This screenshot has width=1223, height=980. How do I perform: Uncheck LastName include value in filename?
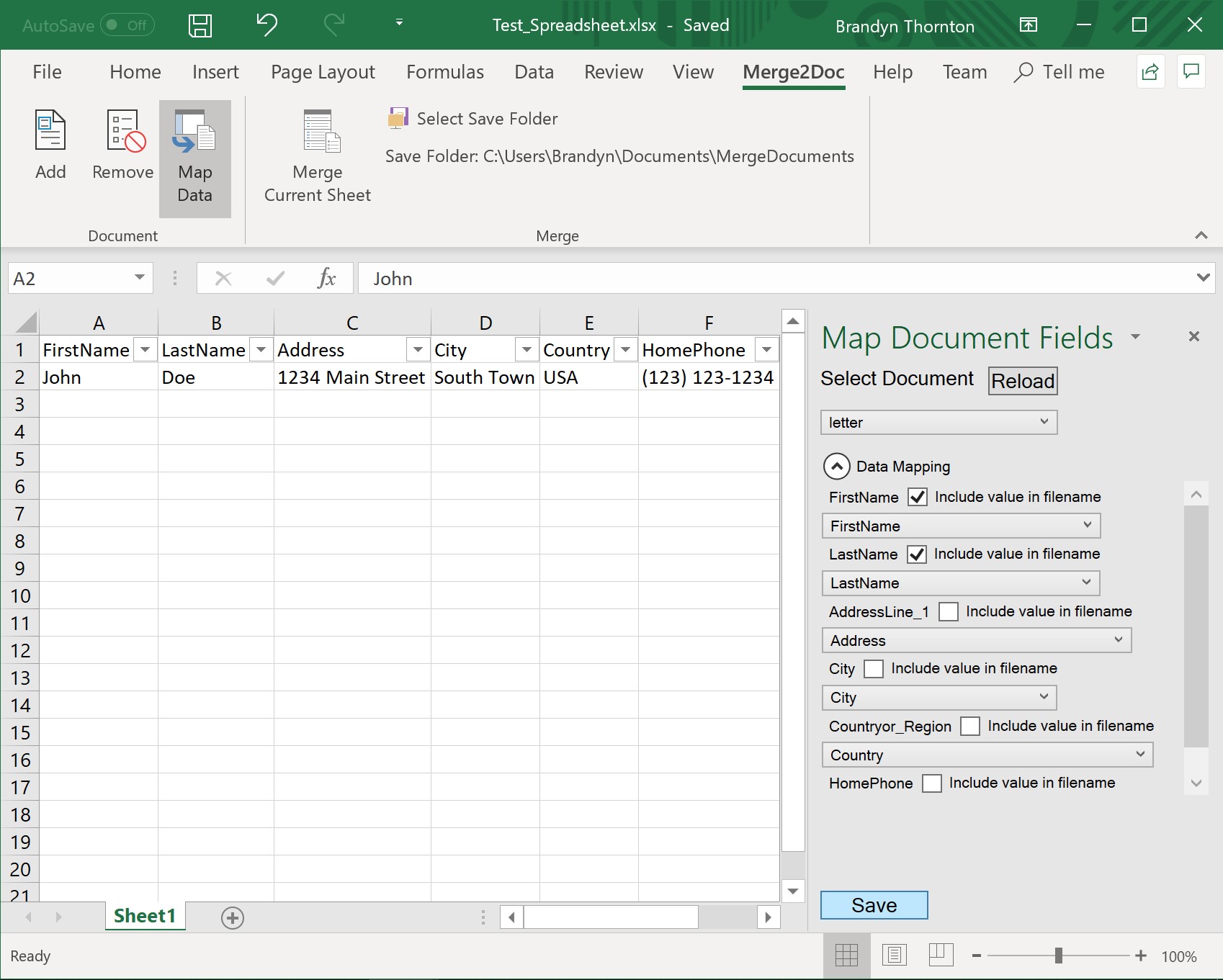point(916,554)
